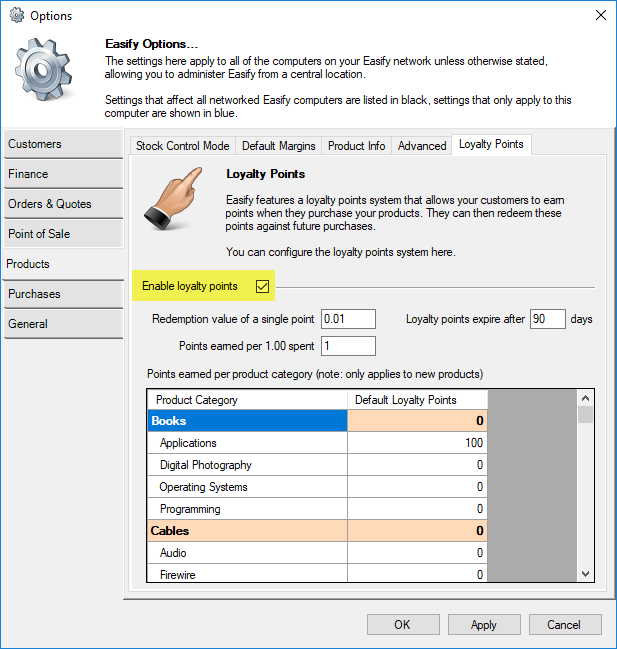Open the Orders & Quotes section
The image size is (617, 649).
point(63,204)
